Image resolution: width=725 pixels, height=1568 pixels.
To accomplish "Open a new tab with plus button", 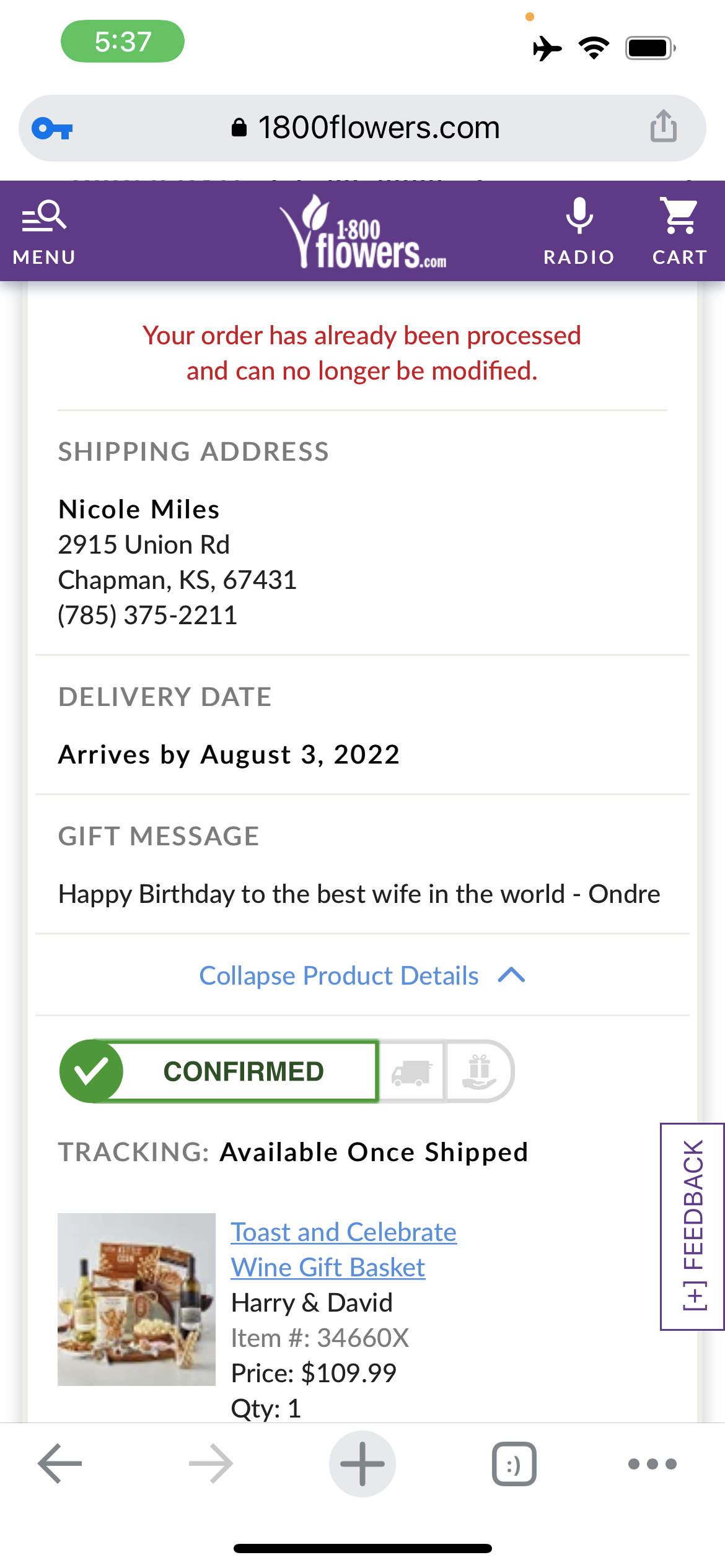I will pos(362,1463).
